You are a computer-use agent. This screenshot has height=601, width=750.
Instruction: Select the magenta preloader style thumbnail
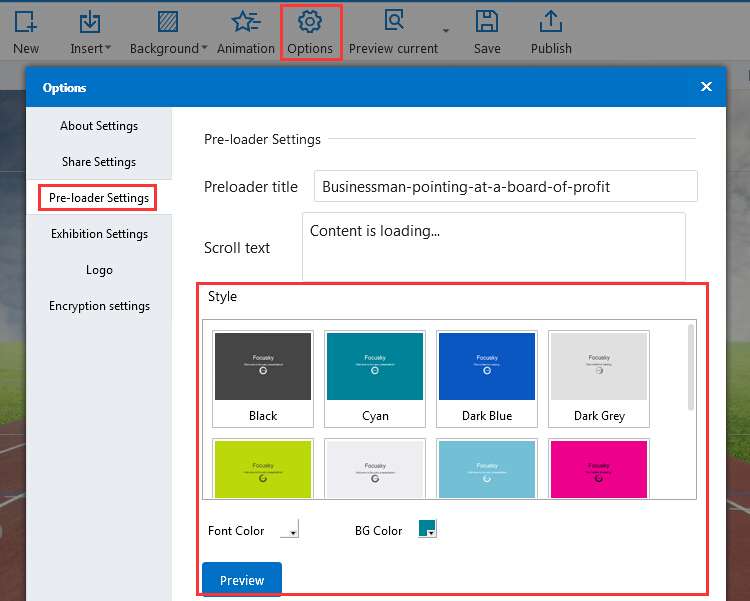tap(599, 468)
